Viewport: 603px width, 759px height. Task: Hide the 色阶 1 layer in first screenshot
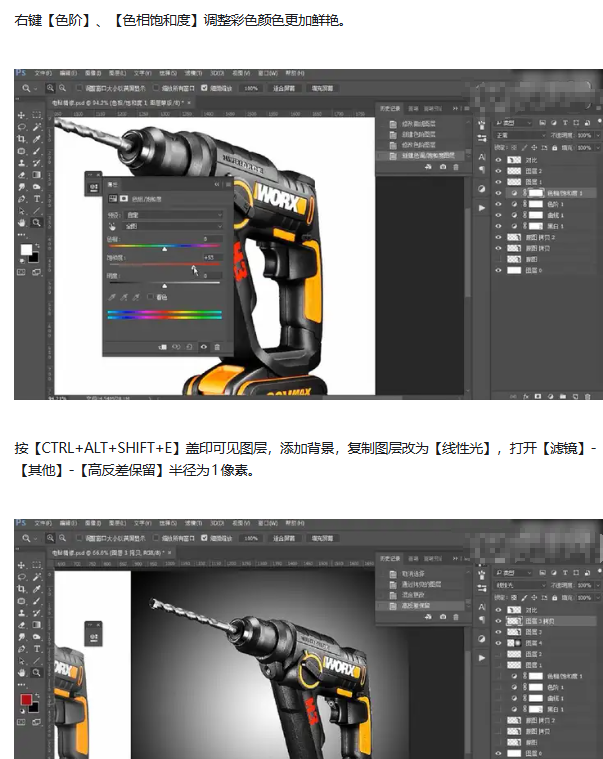click(498, 204)
